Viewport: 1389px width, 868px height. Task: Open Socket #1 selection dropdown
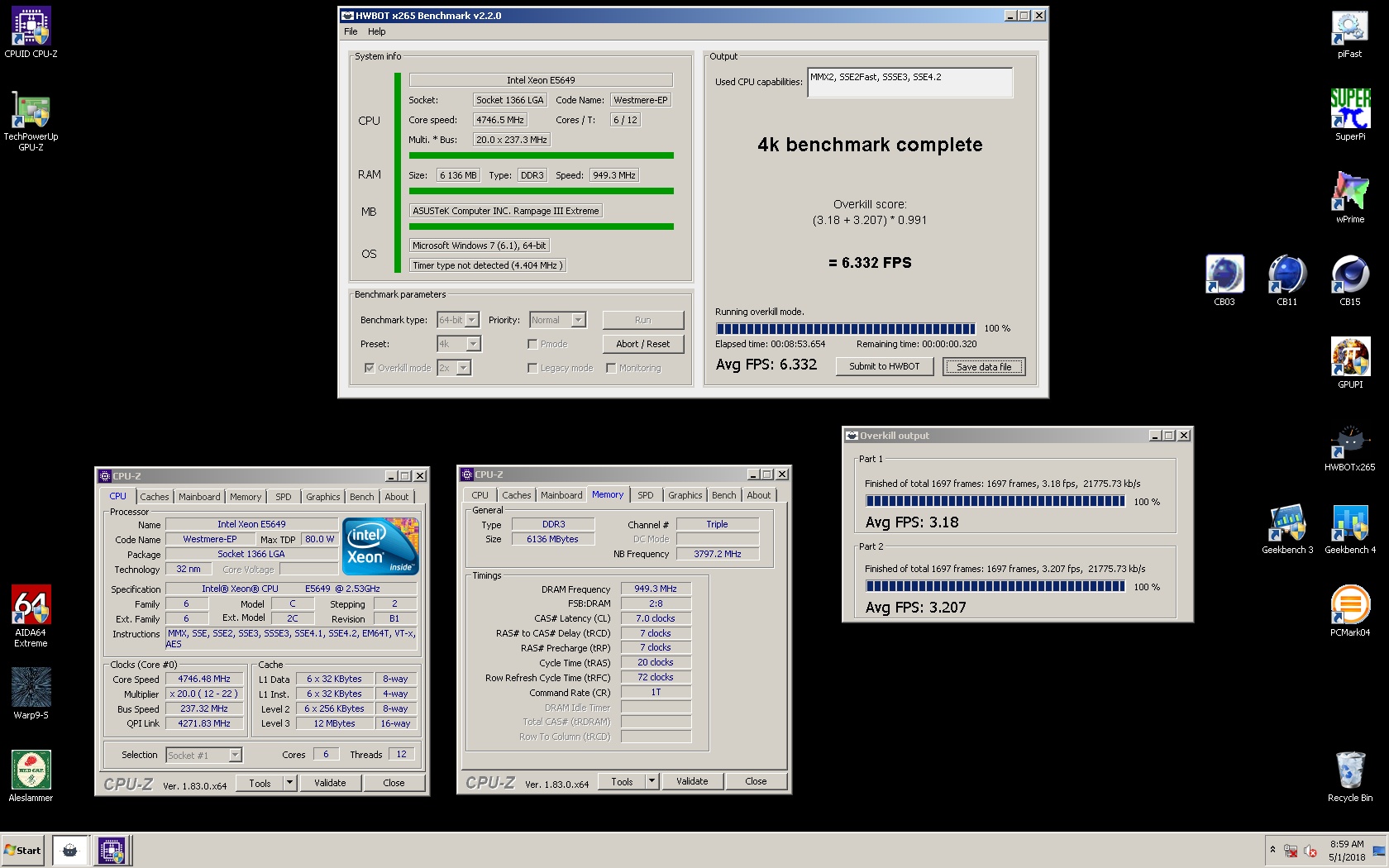[203, 755]
